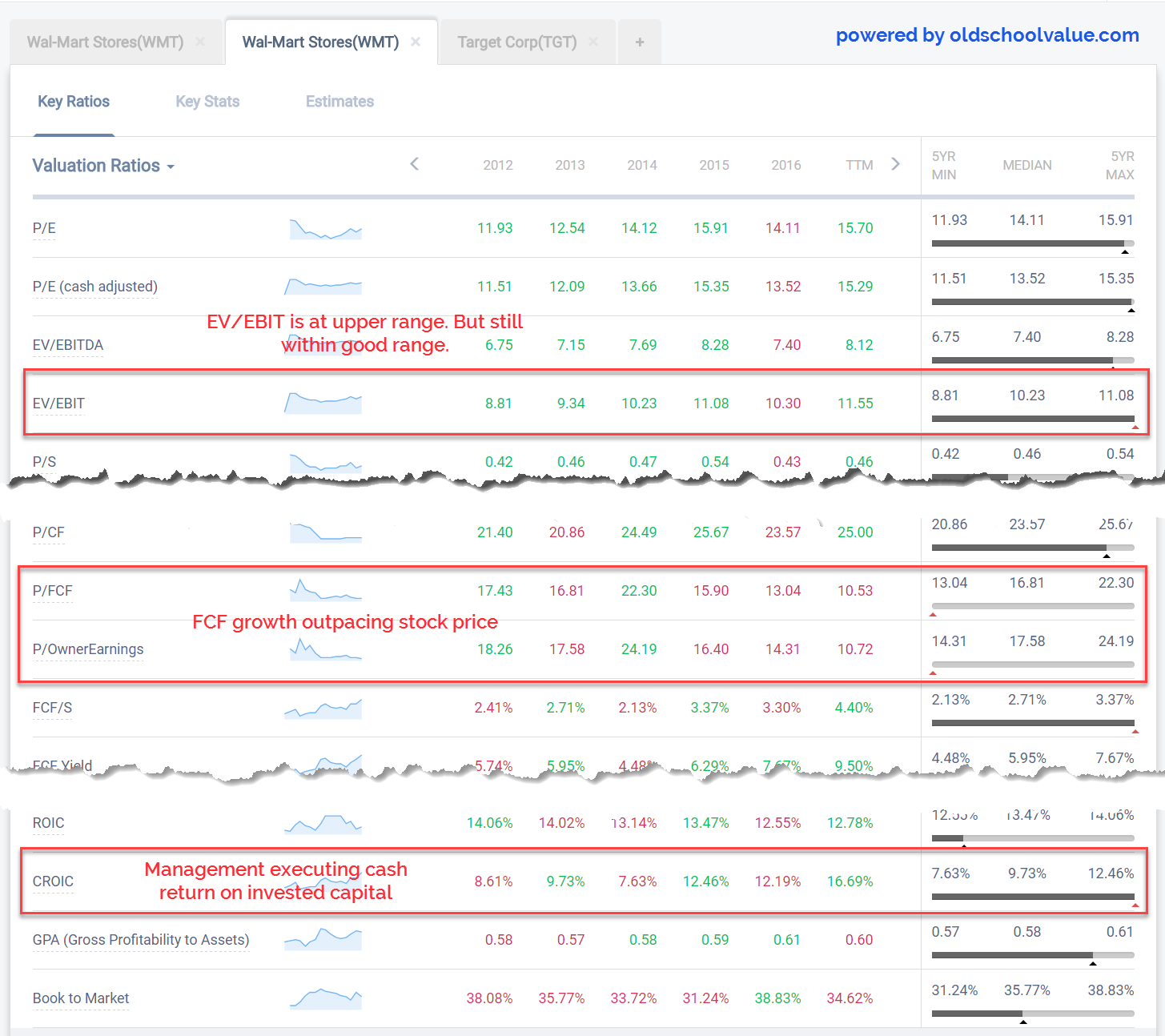Open the P/E (cash adjusted) label
The height and width of the screenshot is (1036, 1165).
click(x=95, y=287)
